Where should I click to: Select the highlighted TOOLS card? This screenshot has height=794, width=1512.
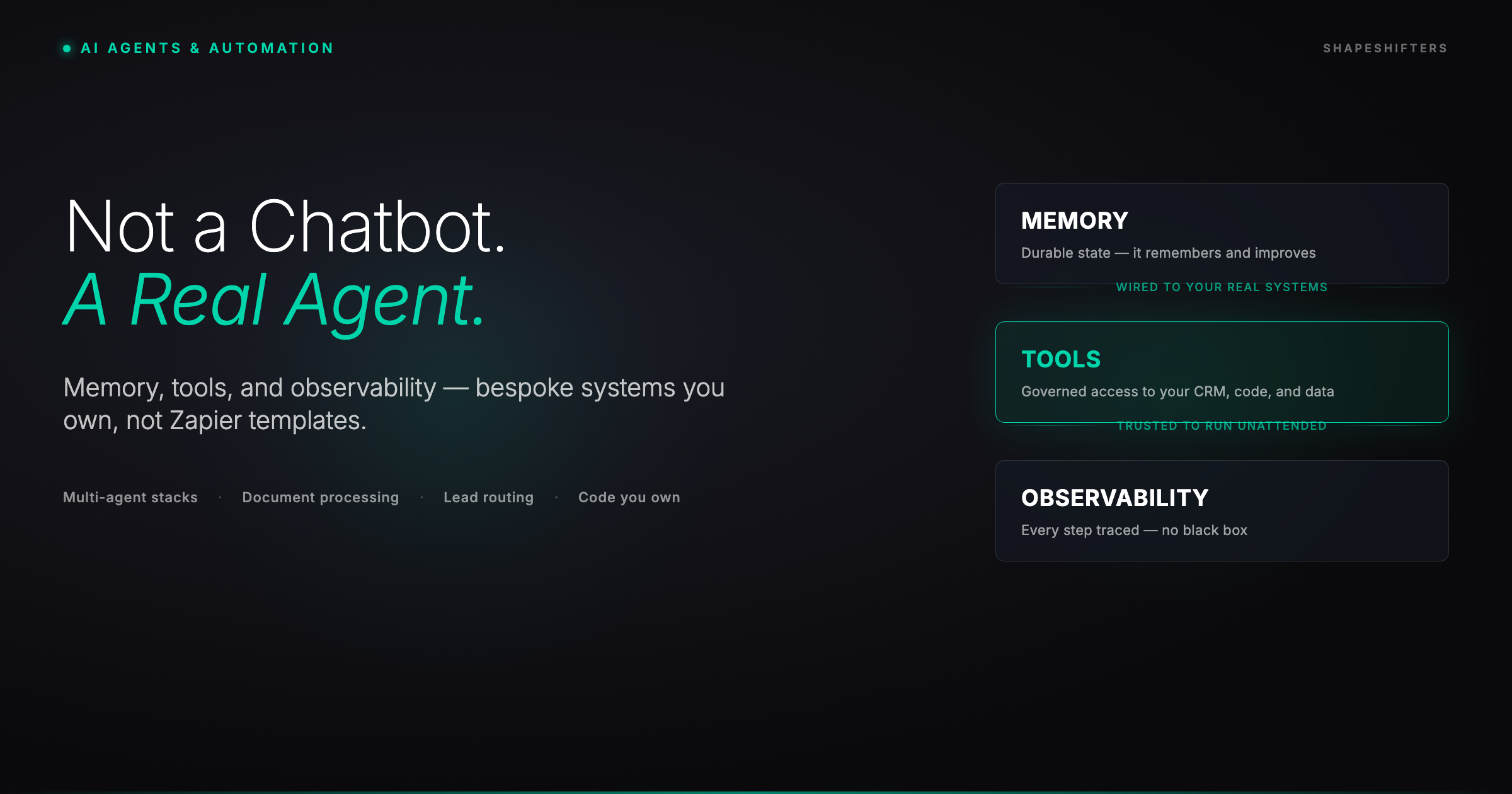coord(1222,372)
